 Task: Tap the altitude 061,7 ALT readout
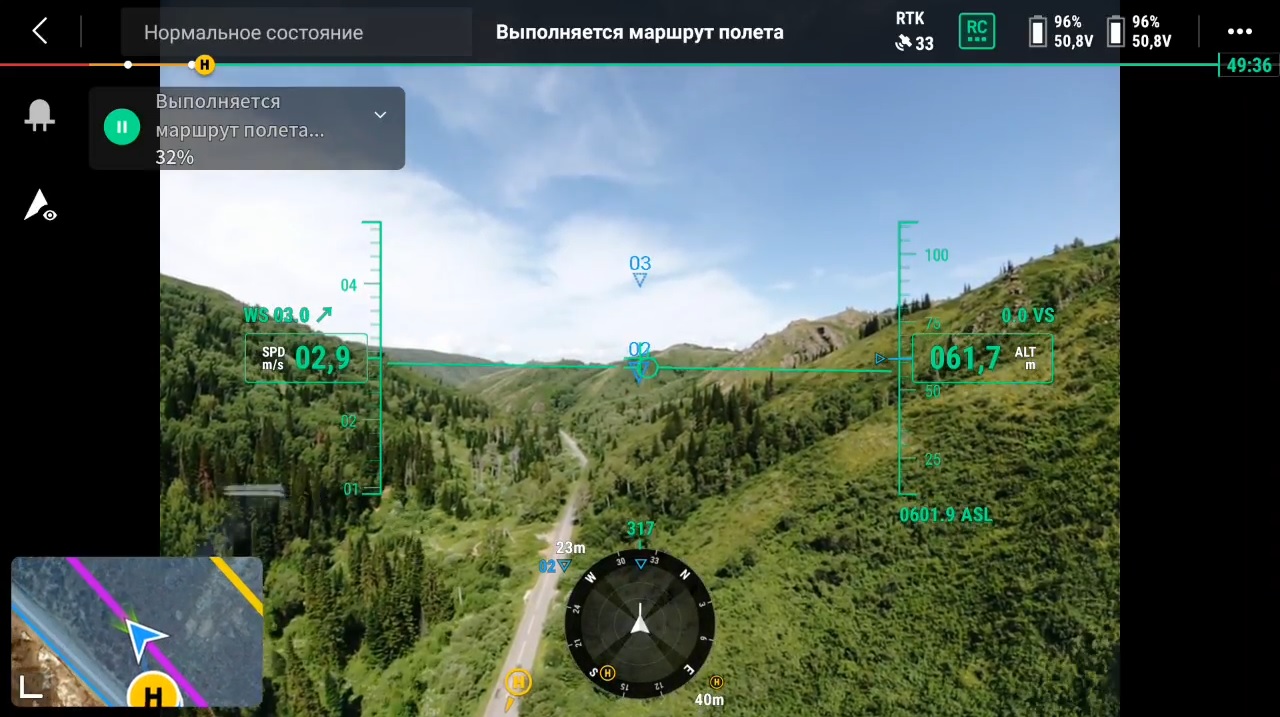click(981, 358)
